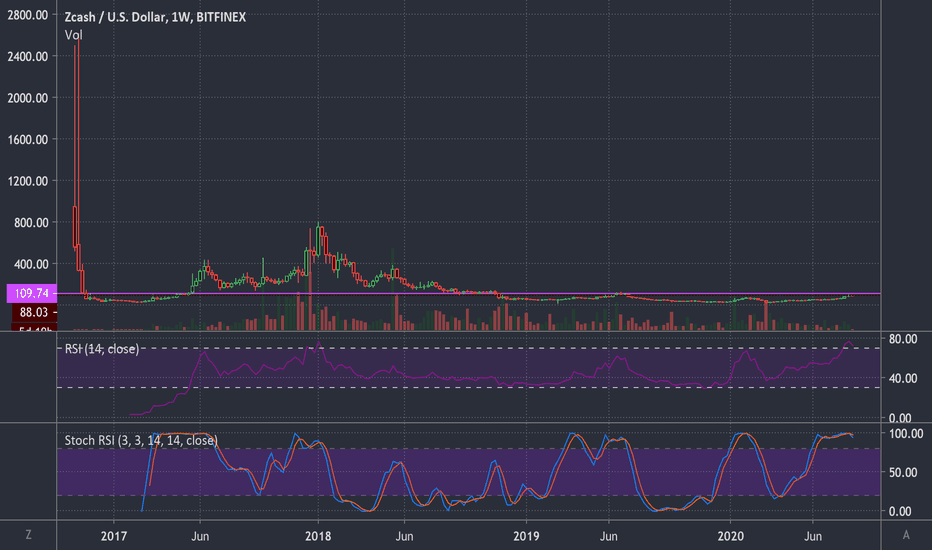This screenshot has height=550, width=932.
Task: Click the 100.00 Stoch RSI scale value
Action: coord(906,433)
